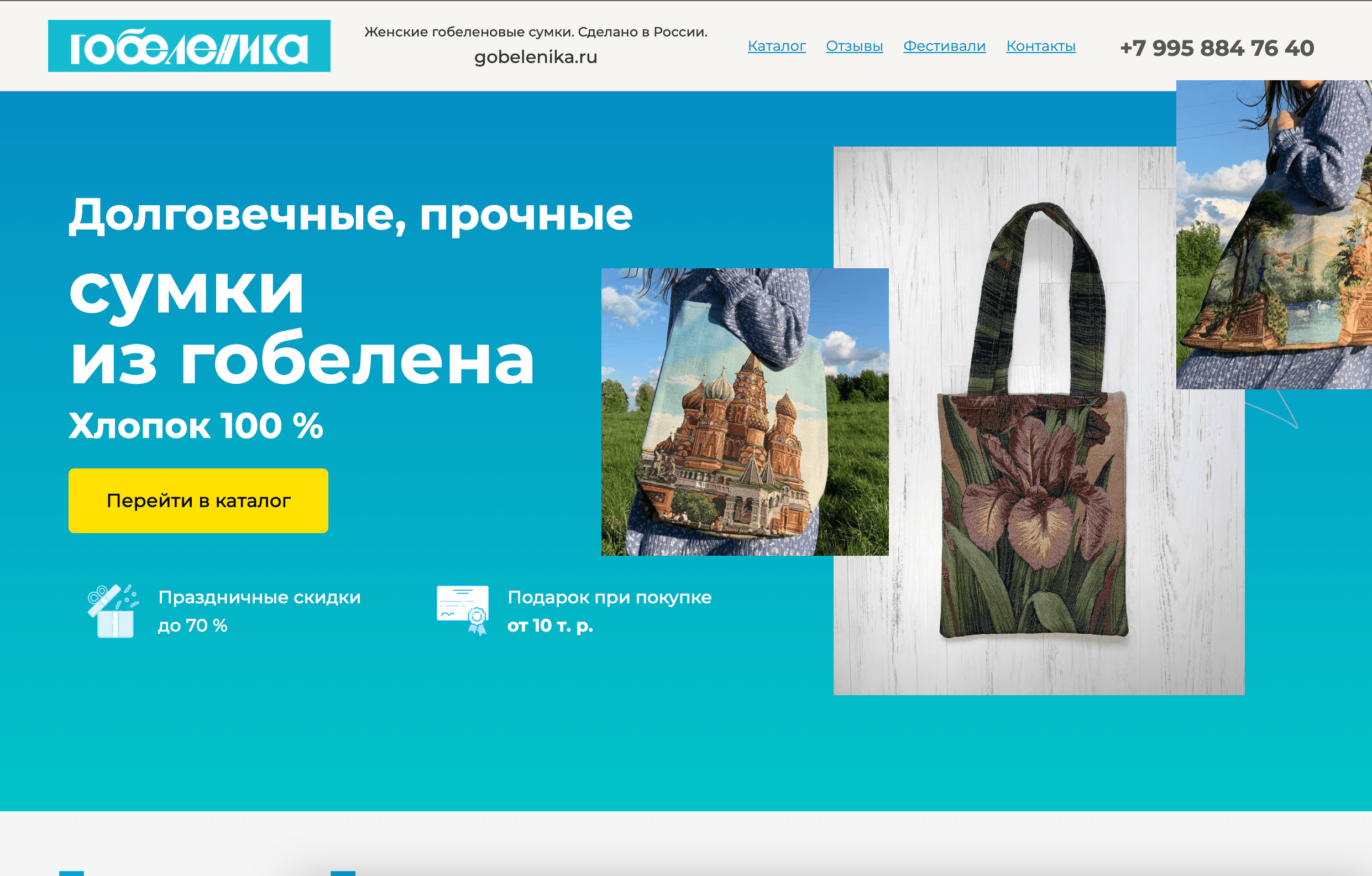Image resolution: width=1372 pixels, height=876 pixels.
Task: Click the certificate with ribbon icon
Action: tap(463, 610)
